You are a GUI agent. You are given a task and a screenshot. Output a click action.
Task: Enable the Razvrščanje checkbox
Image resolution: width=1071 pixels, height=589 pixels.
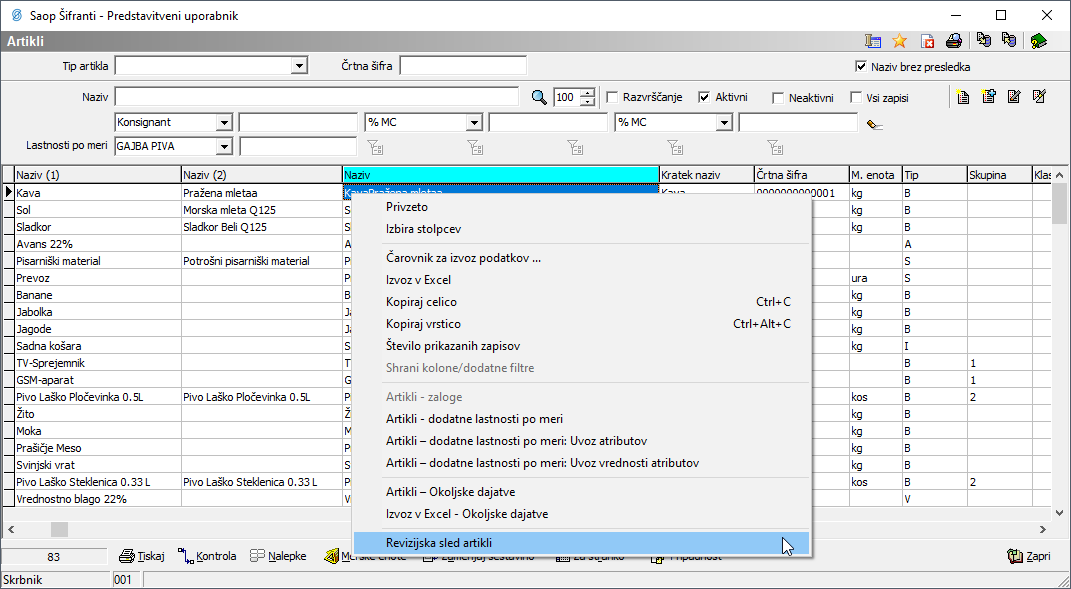(x=612, y=97)
